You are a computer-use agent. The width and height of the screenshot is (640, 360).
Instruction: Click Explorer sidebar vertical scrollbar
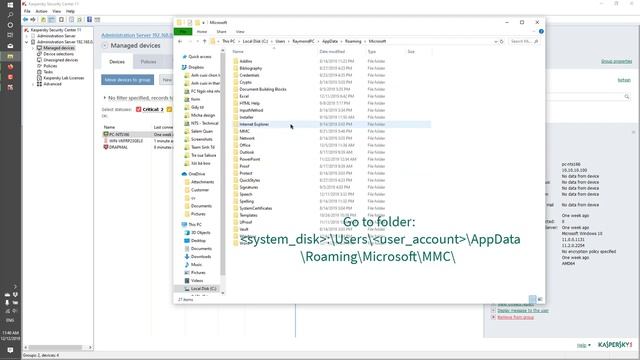tap(223, 163)
